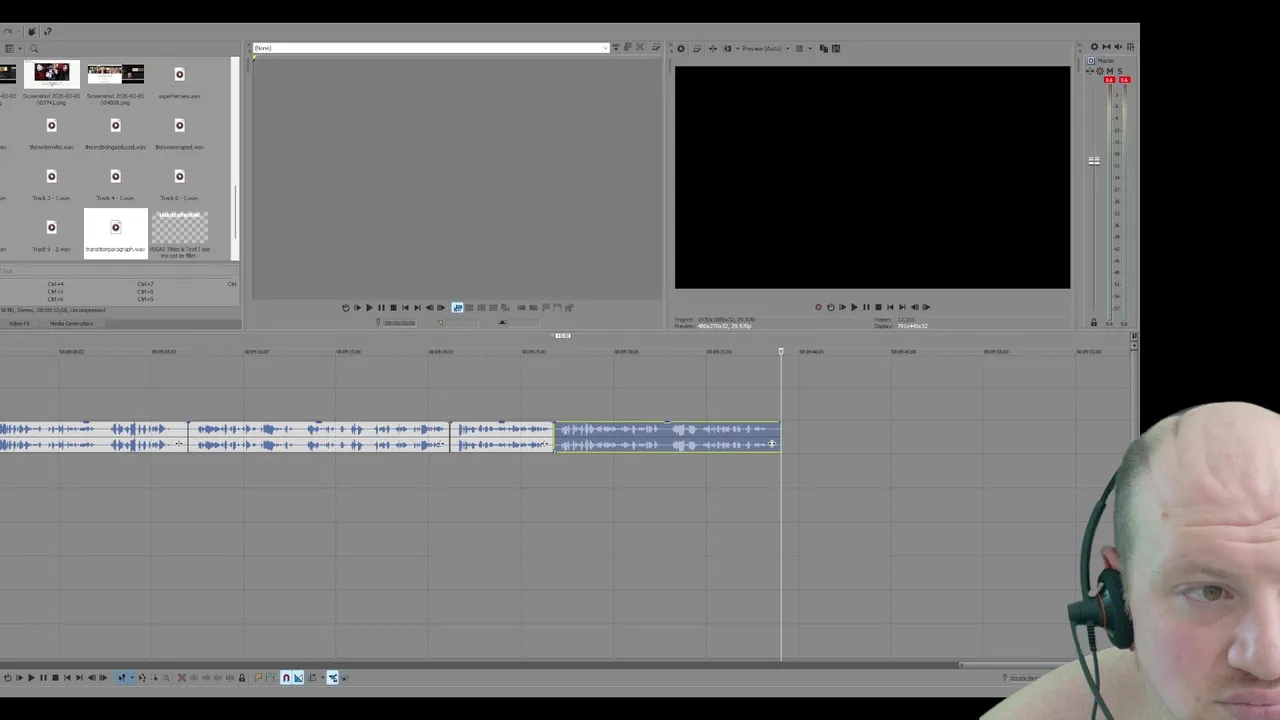Go to start from the timeline transport

pos(67,678)
